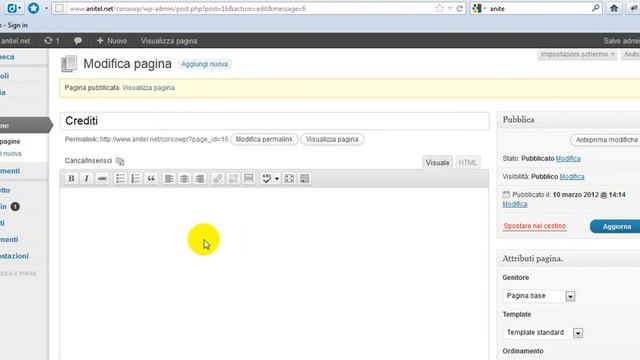Preview changes with Anteprima modifiche
The image size is (640, 360).
(606, 140)
